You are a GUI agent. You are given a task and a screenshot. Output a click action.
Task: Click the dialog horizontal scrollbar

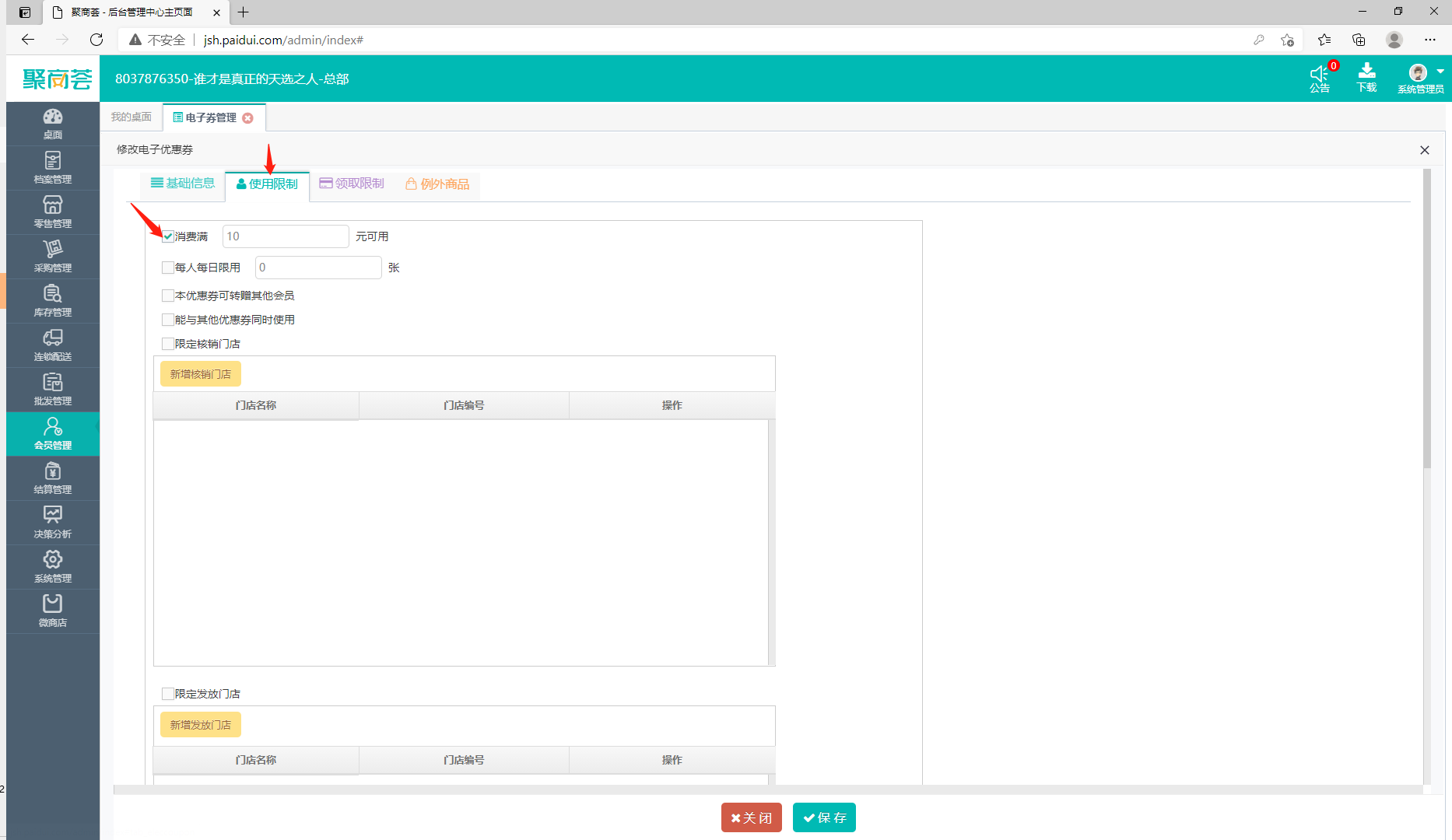pos(767,789)
